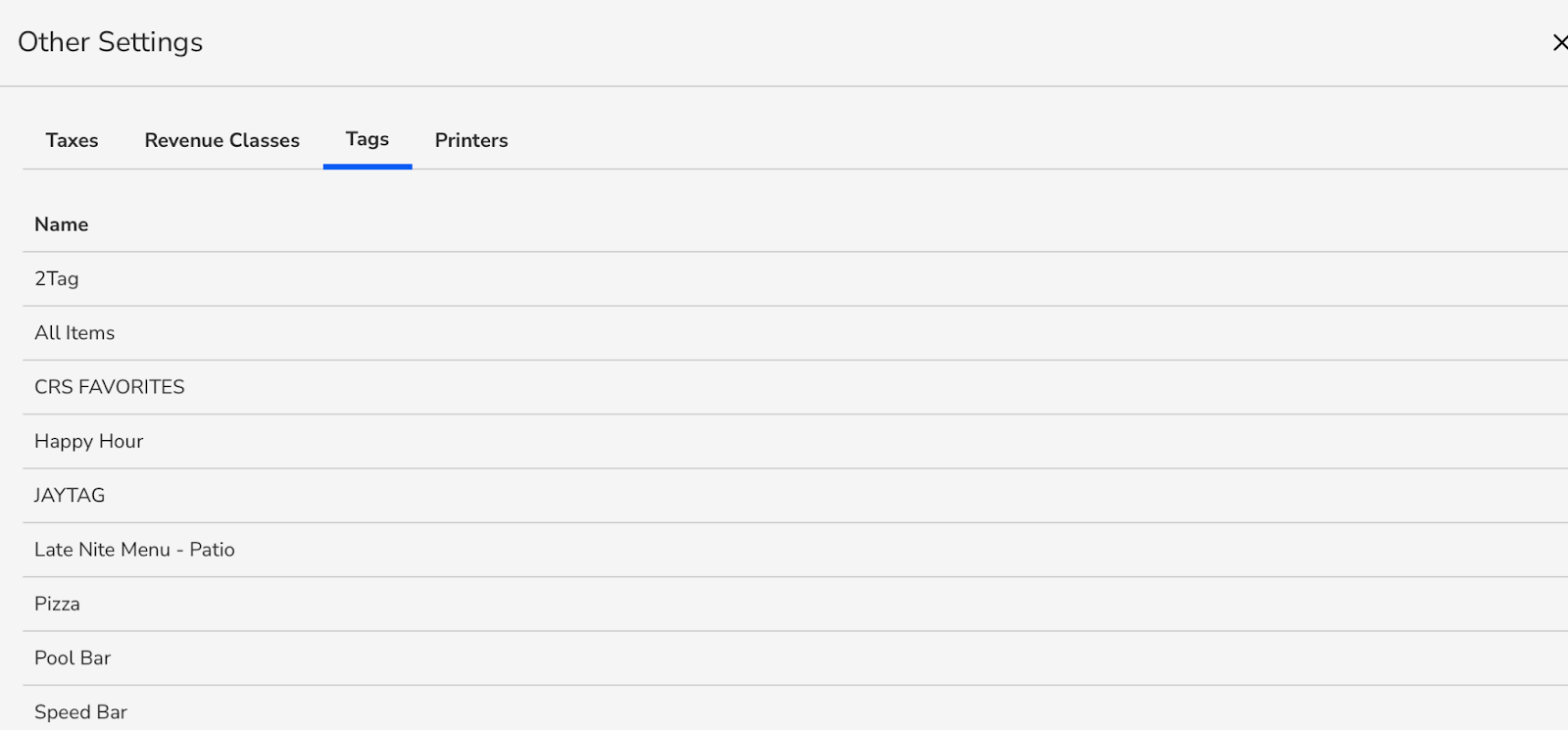Select the JAYTAG row

(x=70, y=496)
